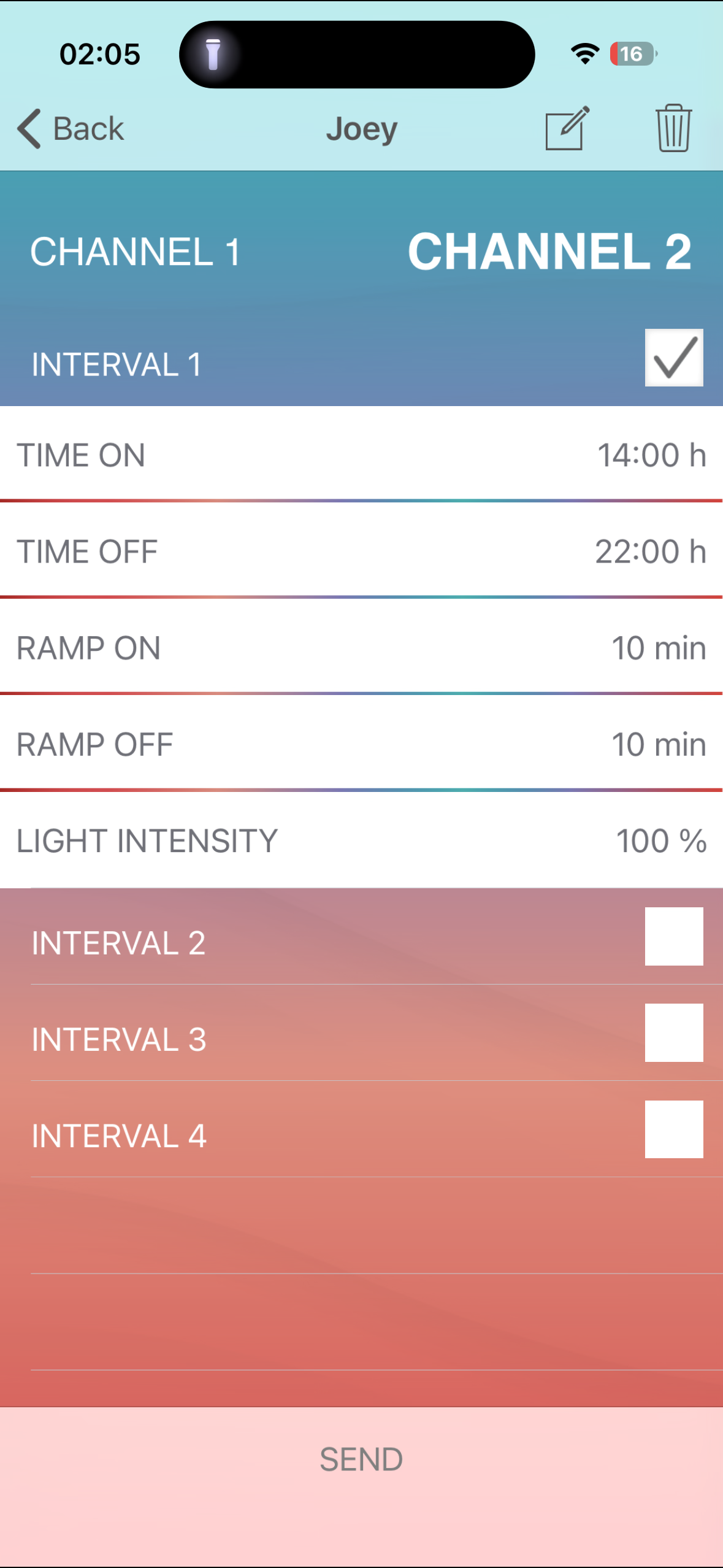Open the Time On 14:00 h picker
This screenshot has height=1568, width=723.
pyautogui.click(x=651, y=455)
